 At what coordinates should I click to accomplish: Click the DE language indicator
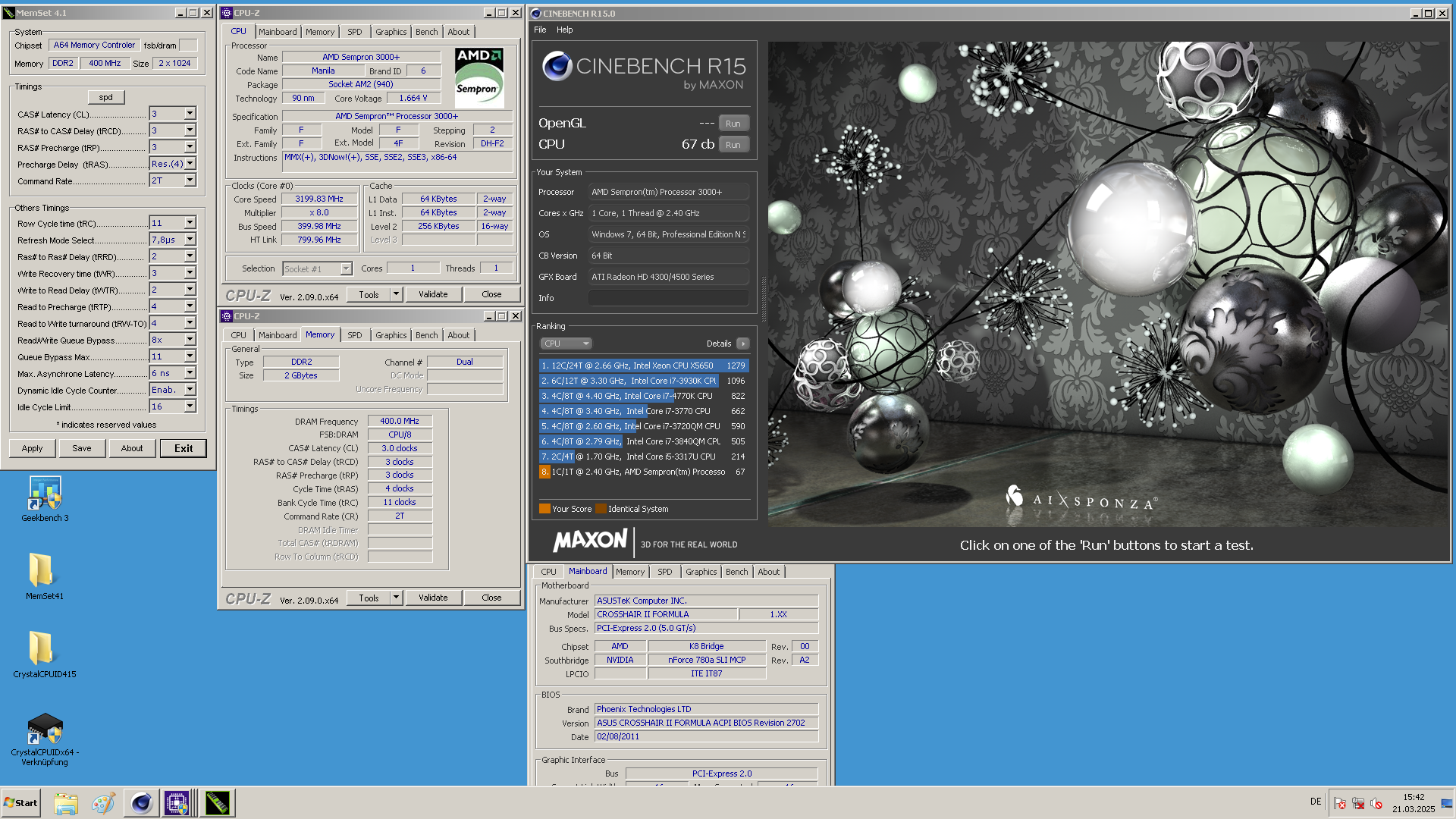pos(1316,802)
